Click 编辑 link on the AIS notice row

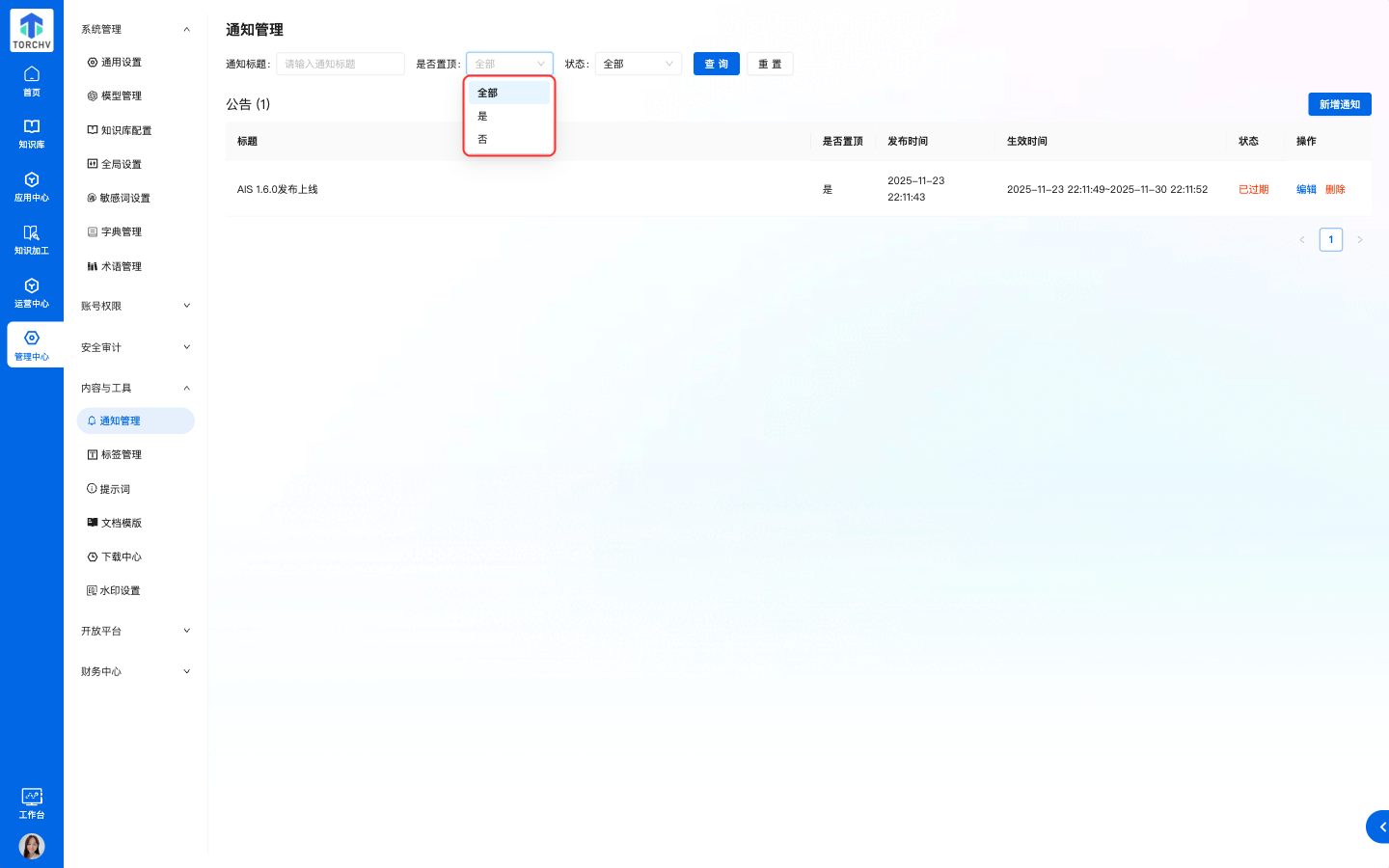(1305, 189)
